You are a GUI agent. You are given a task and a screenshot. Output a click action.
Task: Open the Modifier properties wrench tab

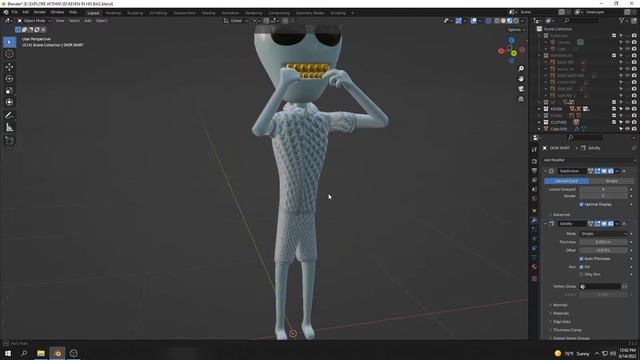coord(534,220)
